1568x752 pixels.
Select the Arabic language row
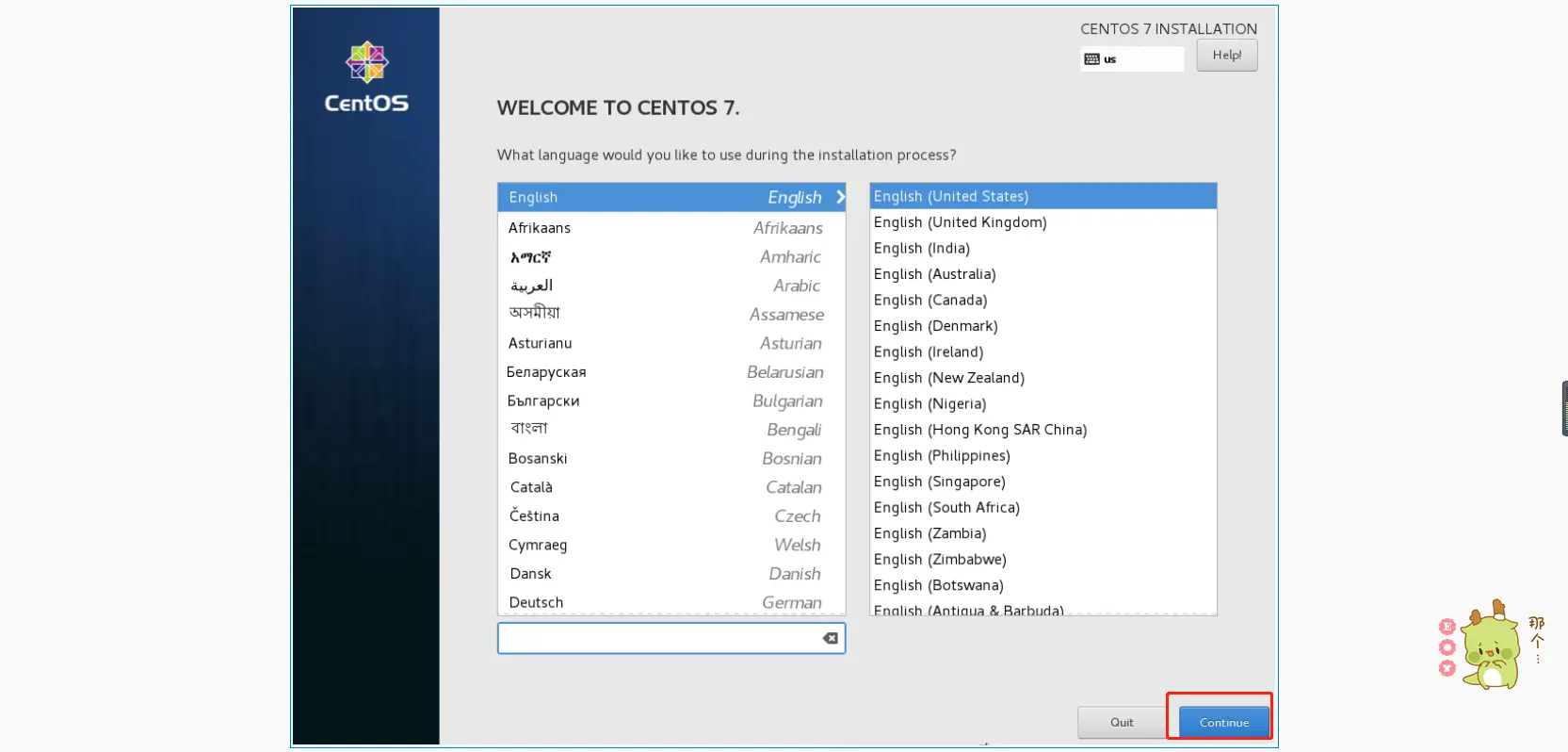671,286
